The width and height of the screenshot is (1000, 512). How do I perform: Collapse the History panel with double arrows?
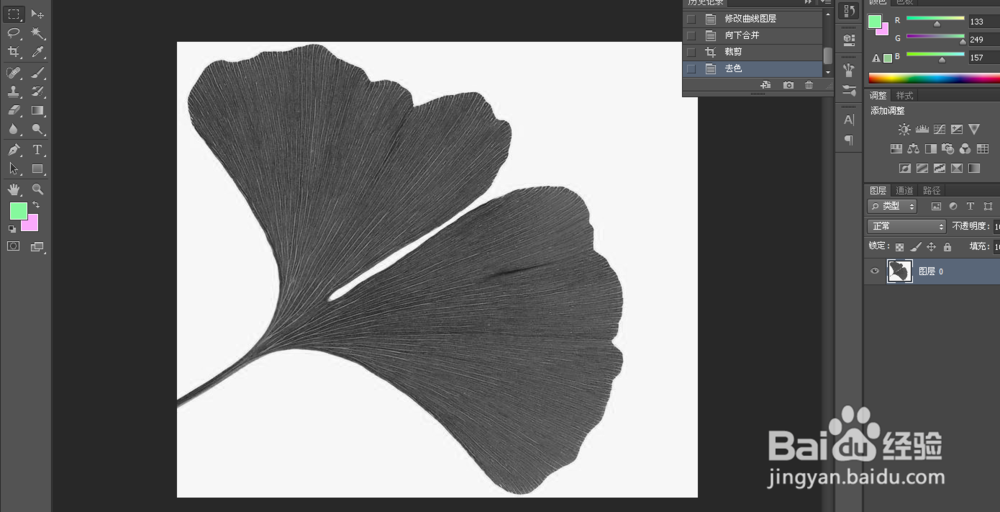tap(807, 3)
